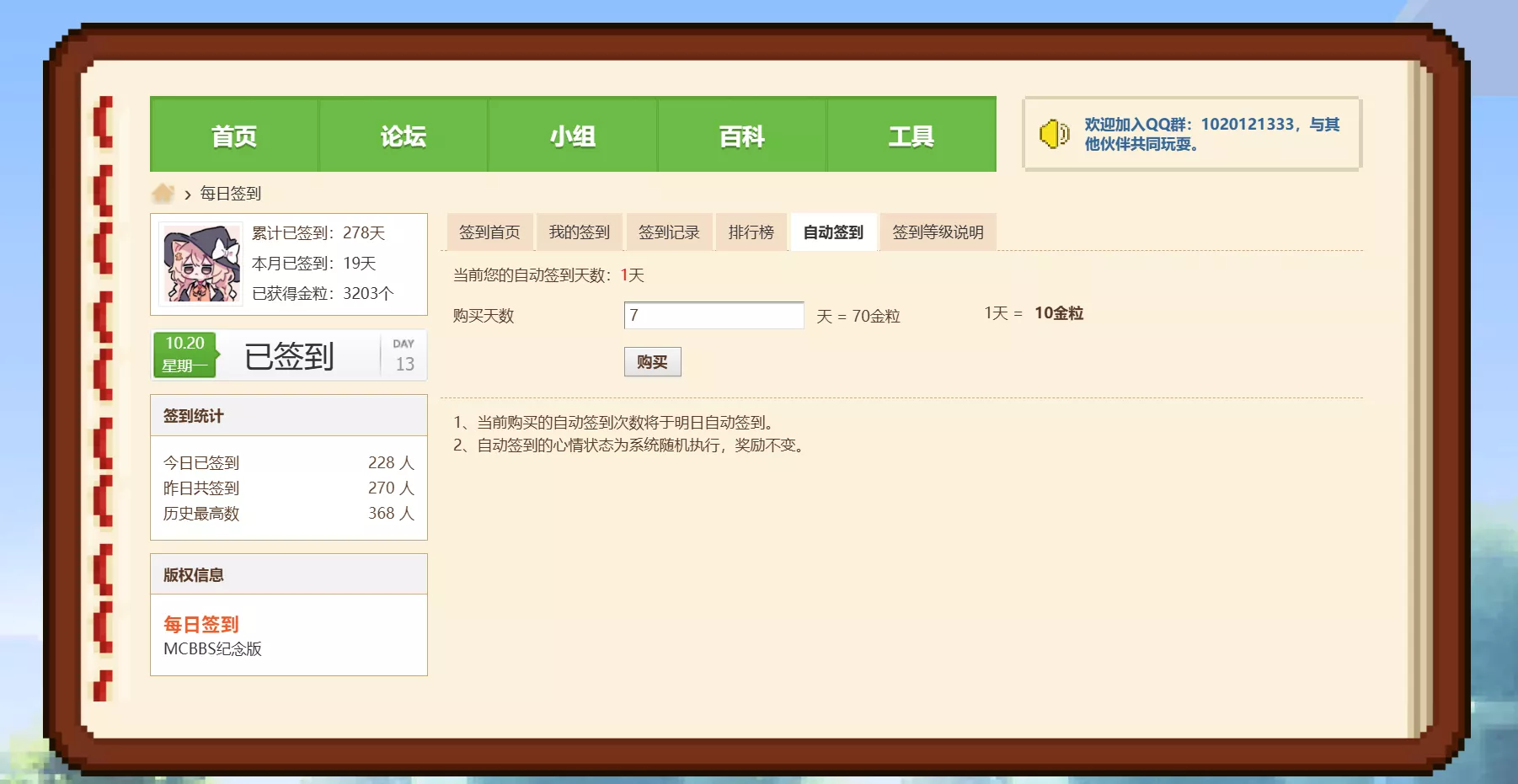Select the 自动签到 tab
The height and width of the screenshot is (784, 1518).
point(832,232)
